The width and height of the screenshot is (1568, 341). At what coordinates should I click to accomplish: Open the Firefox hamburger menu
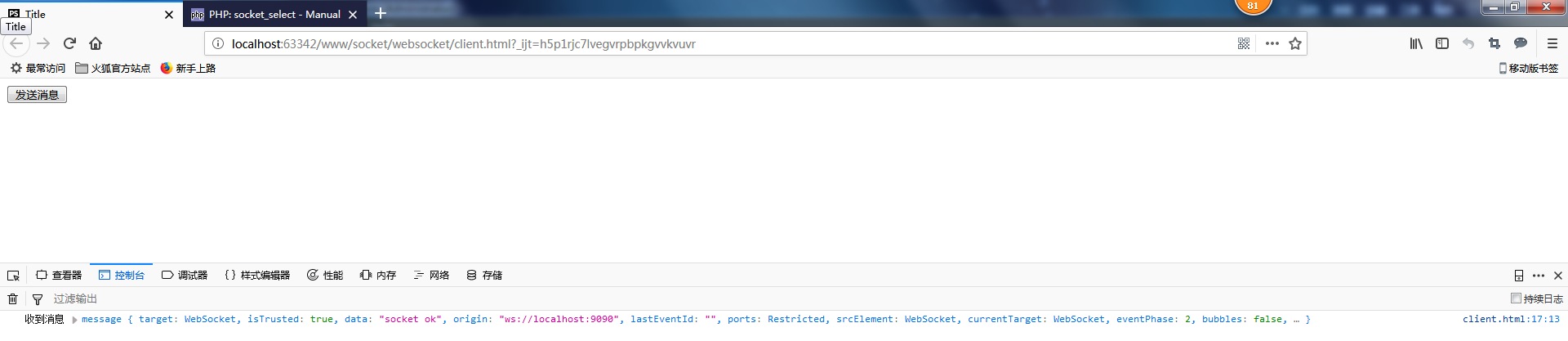[x=1552, y=43]
